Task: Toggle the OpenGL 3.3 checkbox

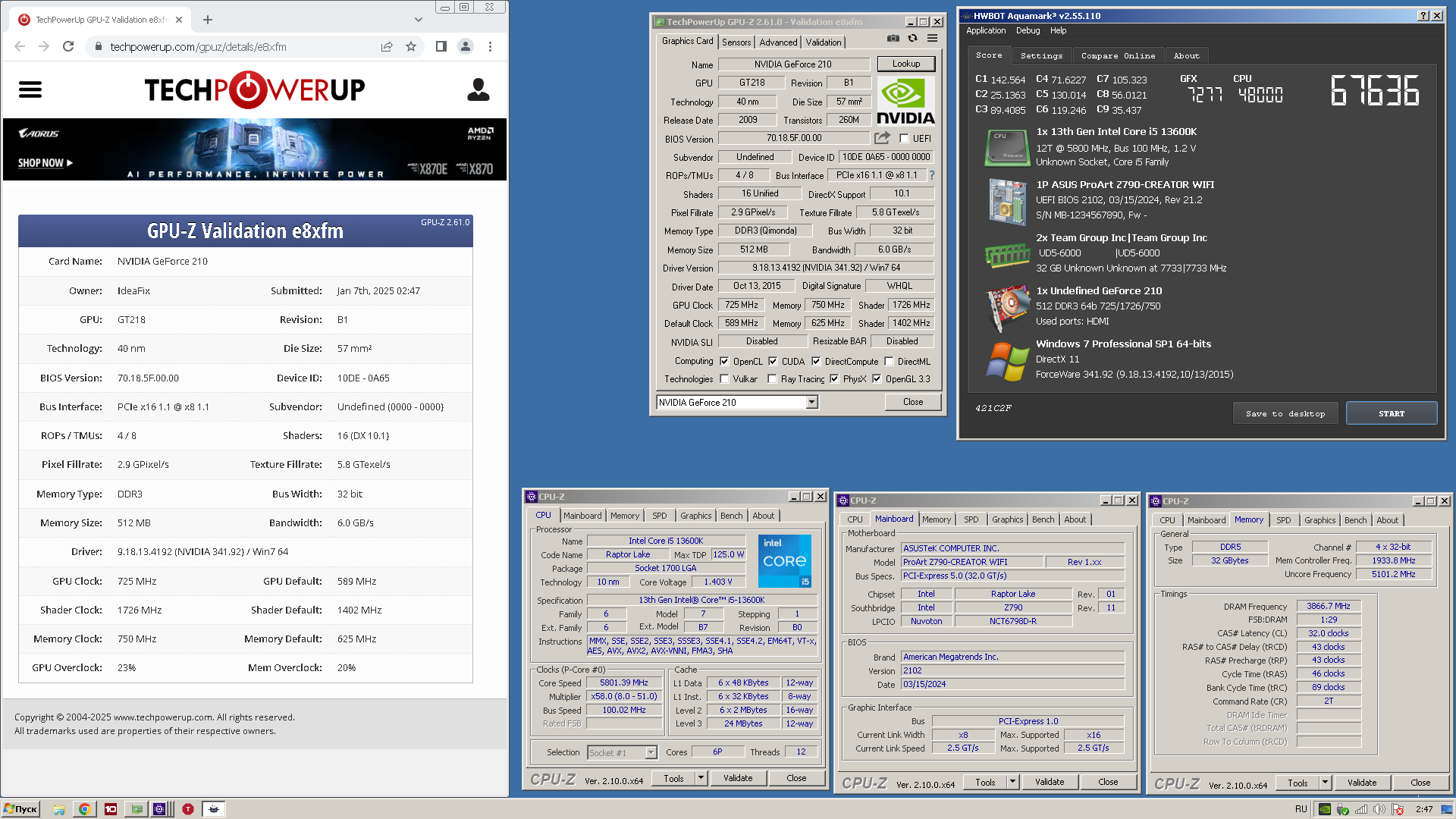Action: (877, 379)
